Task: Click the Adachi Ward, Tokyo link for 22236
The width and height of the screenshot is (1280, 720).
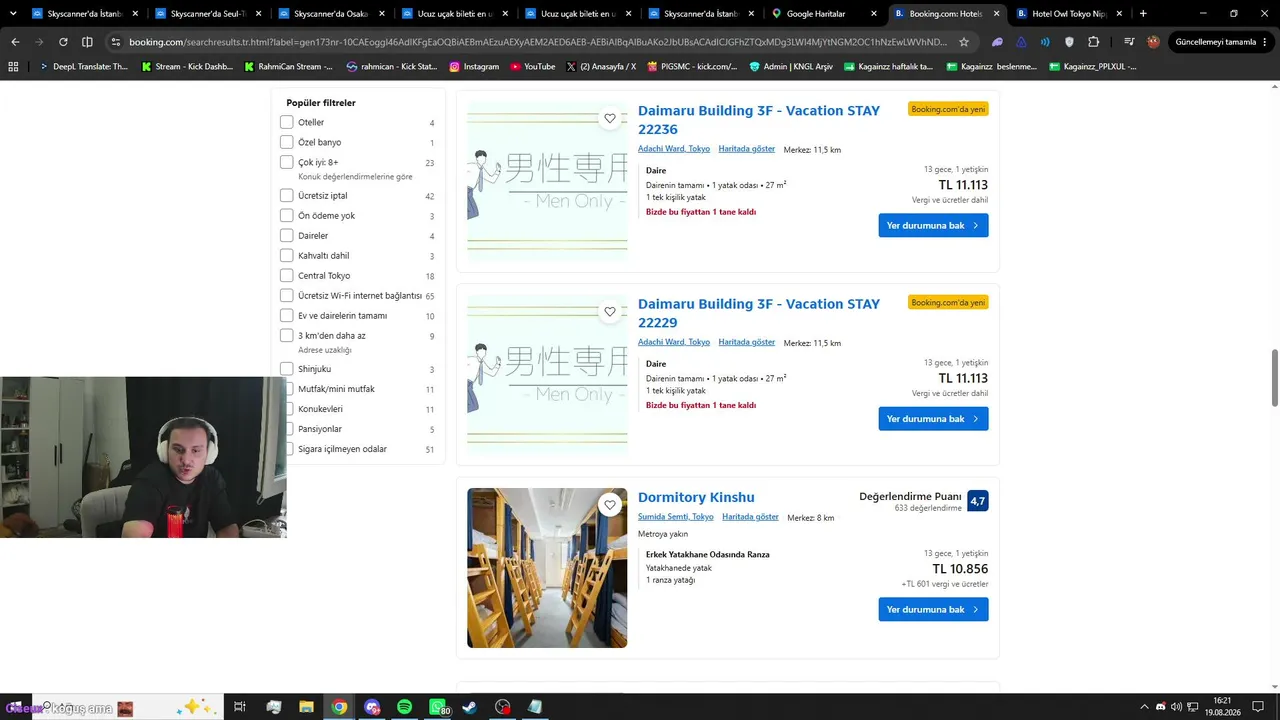Action: (674, 149)
